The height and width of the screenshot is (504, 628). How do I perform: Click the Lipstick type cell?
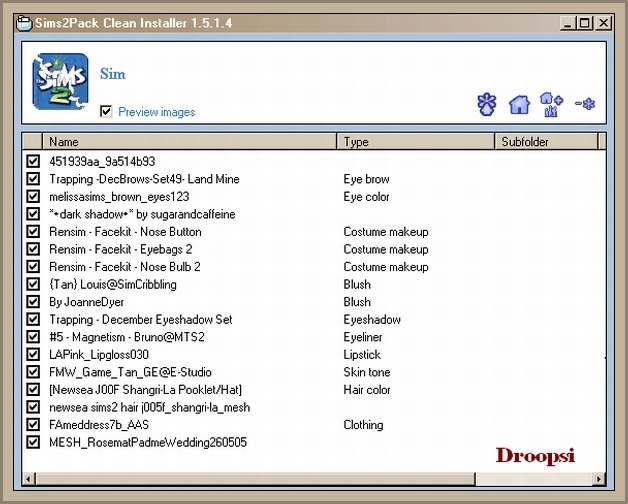(362, 355)
